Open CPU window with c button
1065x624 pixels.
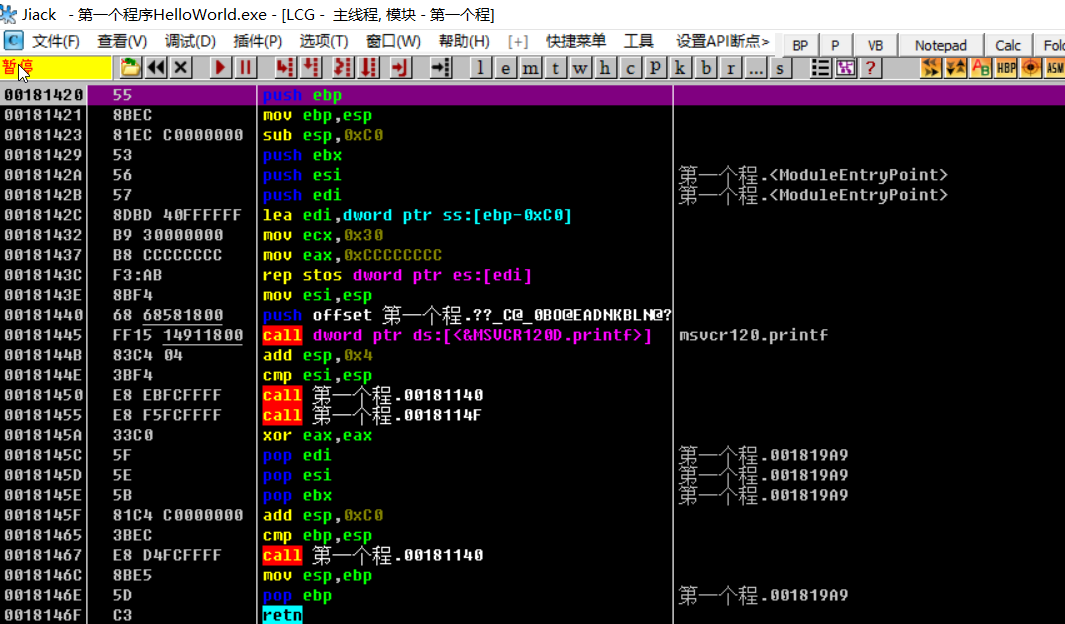tap(630, 68)
